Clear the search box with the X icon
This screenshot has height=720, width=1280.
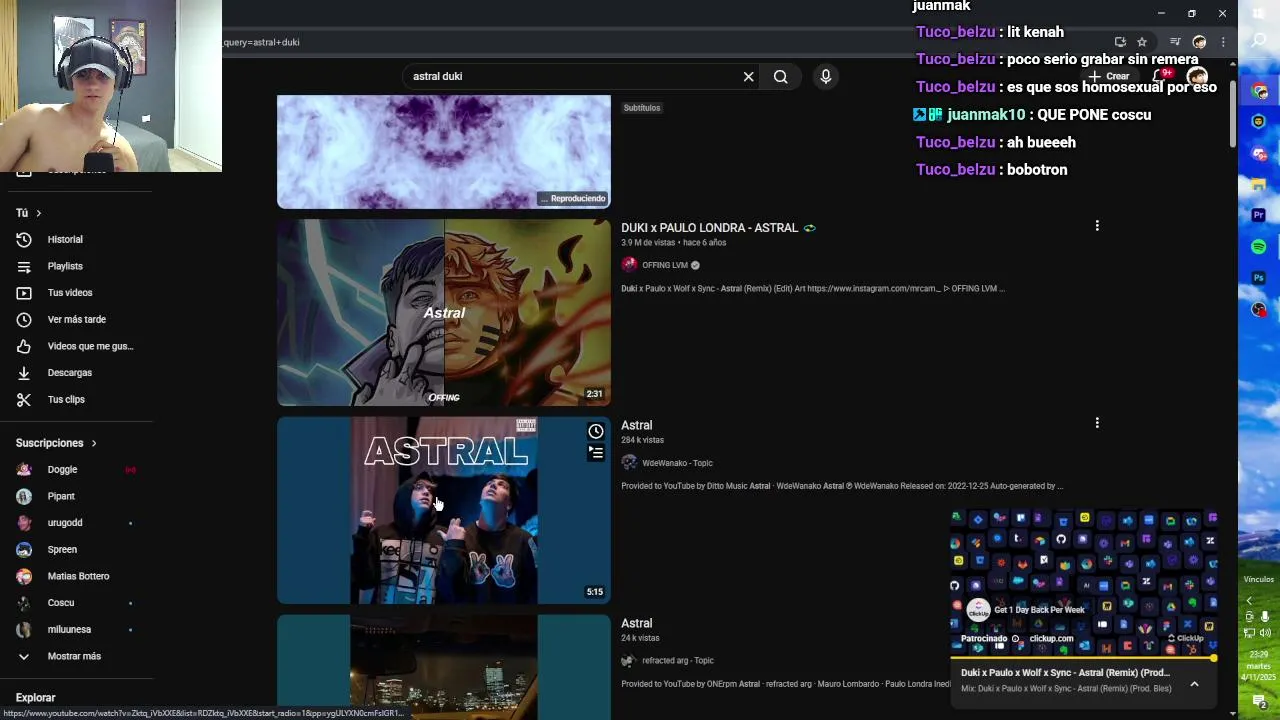coord(748,76)
